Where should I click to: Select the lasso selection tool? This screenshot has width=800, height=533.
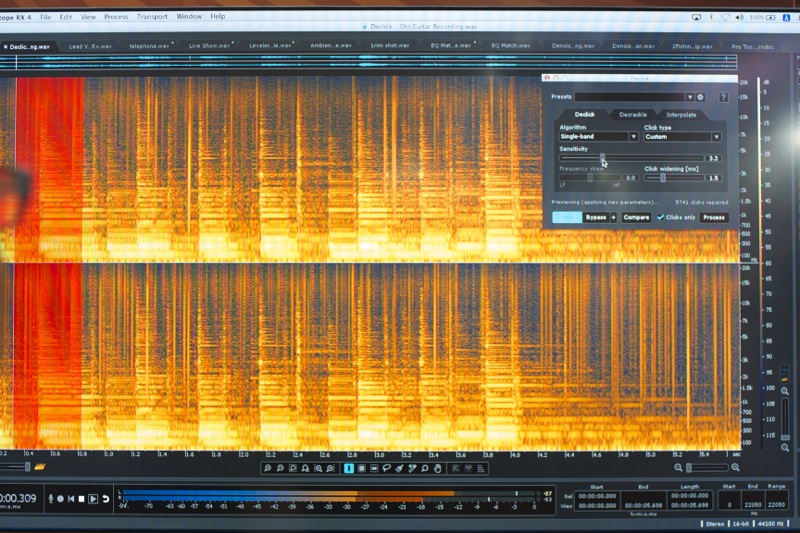(x=387, y=468)
